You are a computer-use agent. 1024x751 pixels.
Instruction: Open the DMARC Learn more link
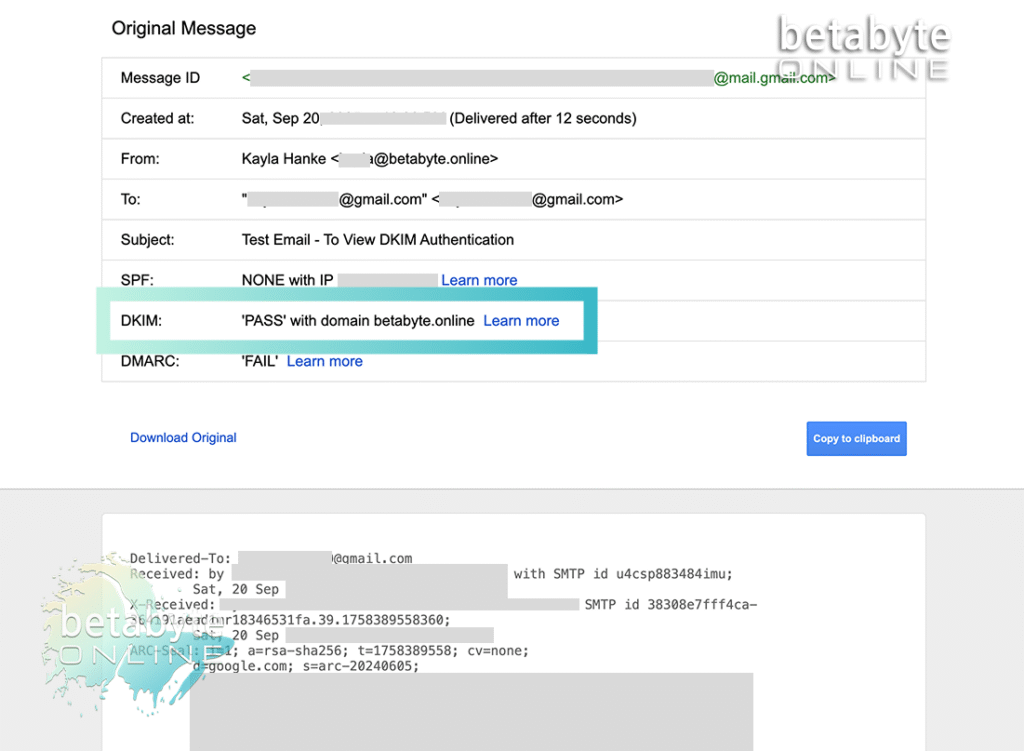pyautogui.click(x=324, y=361)
